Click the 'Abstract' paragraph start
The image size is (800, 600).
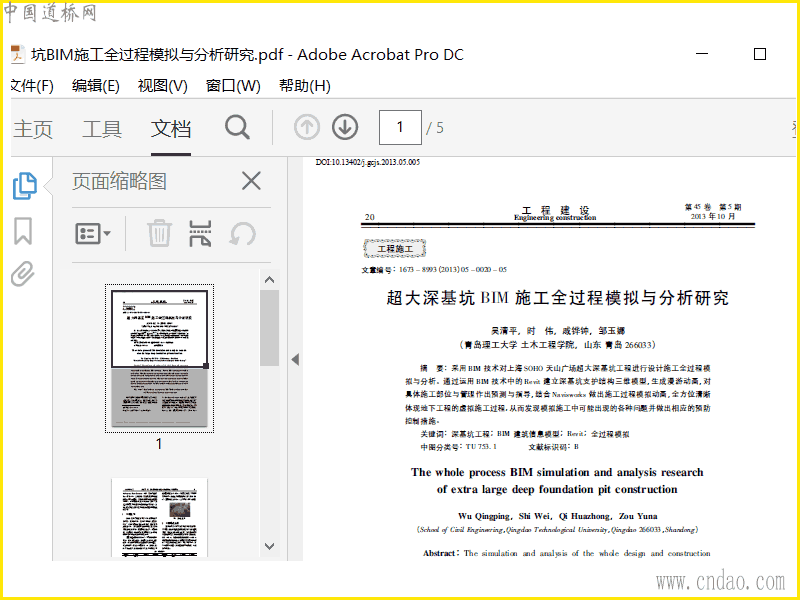pyautogui.click(x=566, y=553)
